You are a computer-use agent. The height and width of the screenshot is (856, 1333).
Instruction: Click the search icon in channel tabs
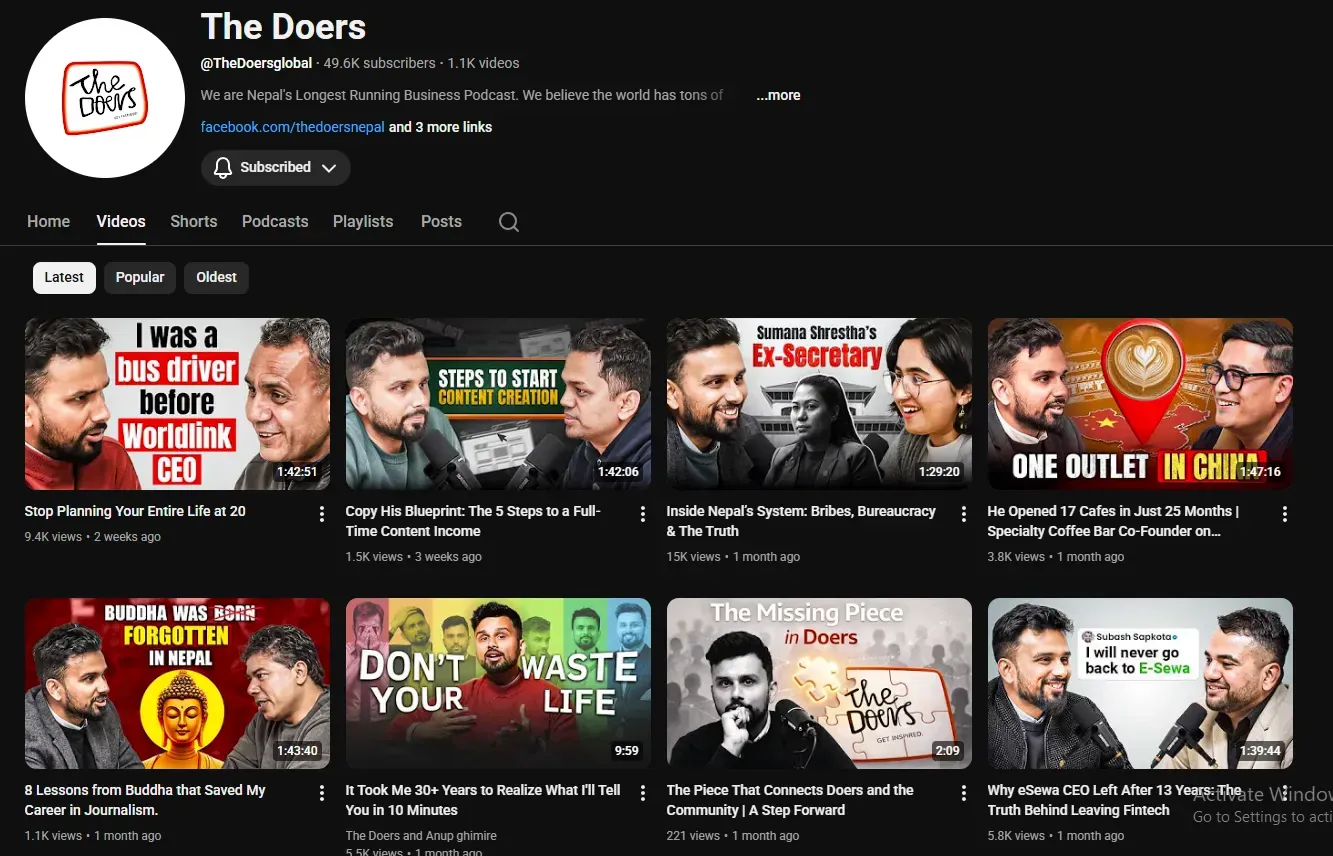tap(509, 222)
